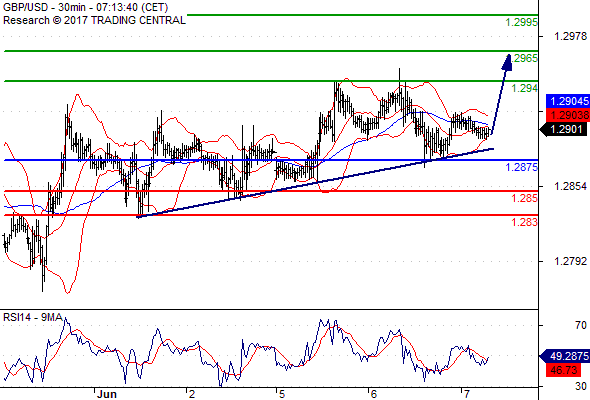Click the 1.2854 price axis value

click(x=570, y=186)
